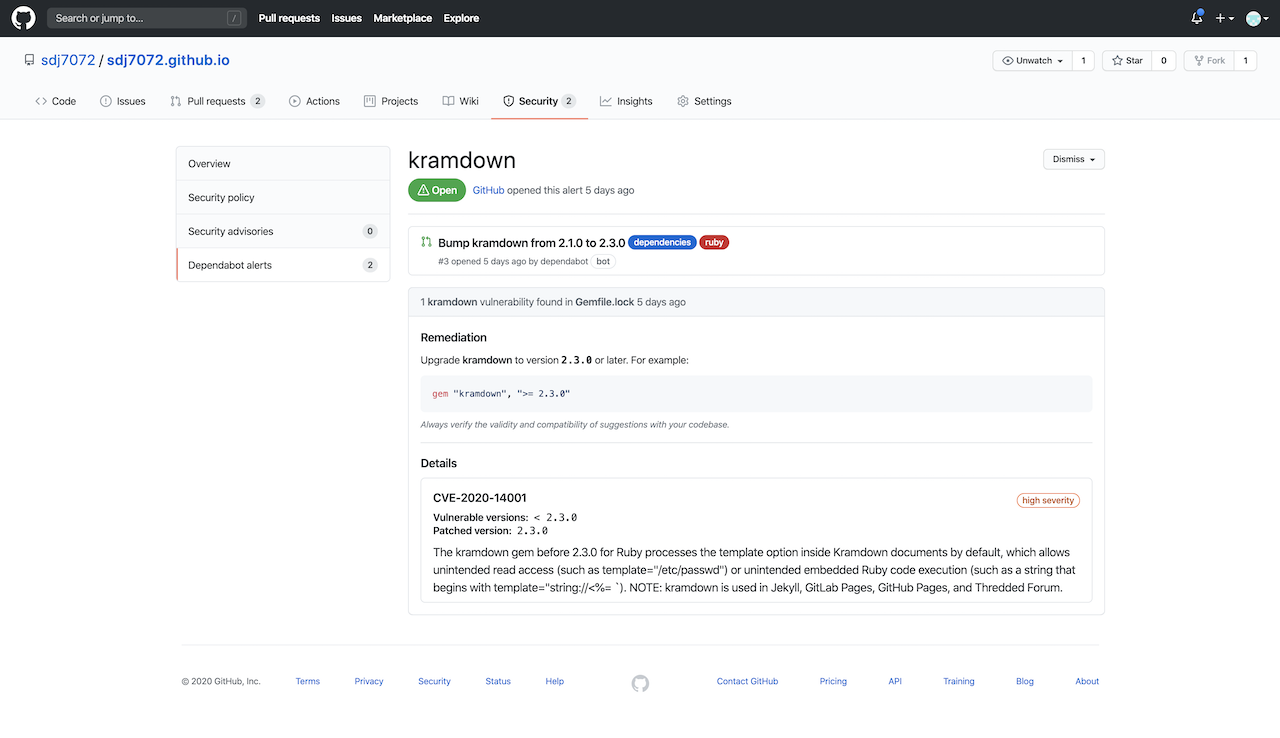Switch to the repository Pull requests tab
Image resolution: width=1280 pixels, height=738 pixels.
tap(217, 101)
